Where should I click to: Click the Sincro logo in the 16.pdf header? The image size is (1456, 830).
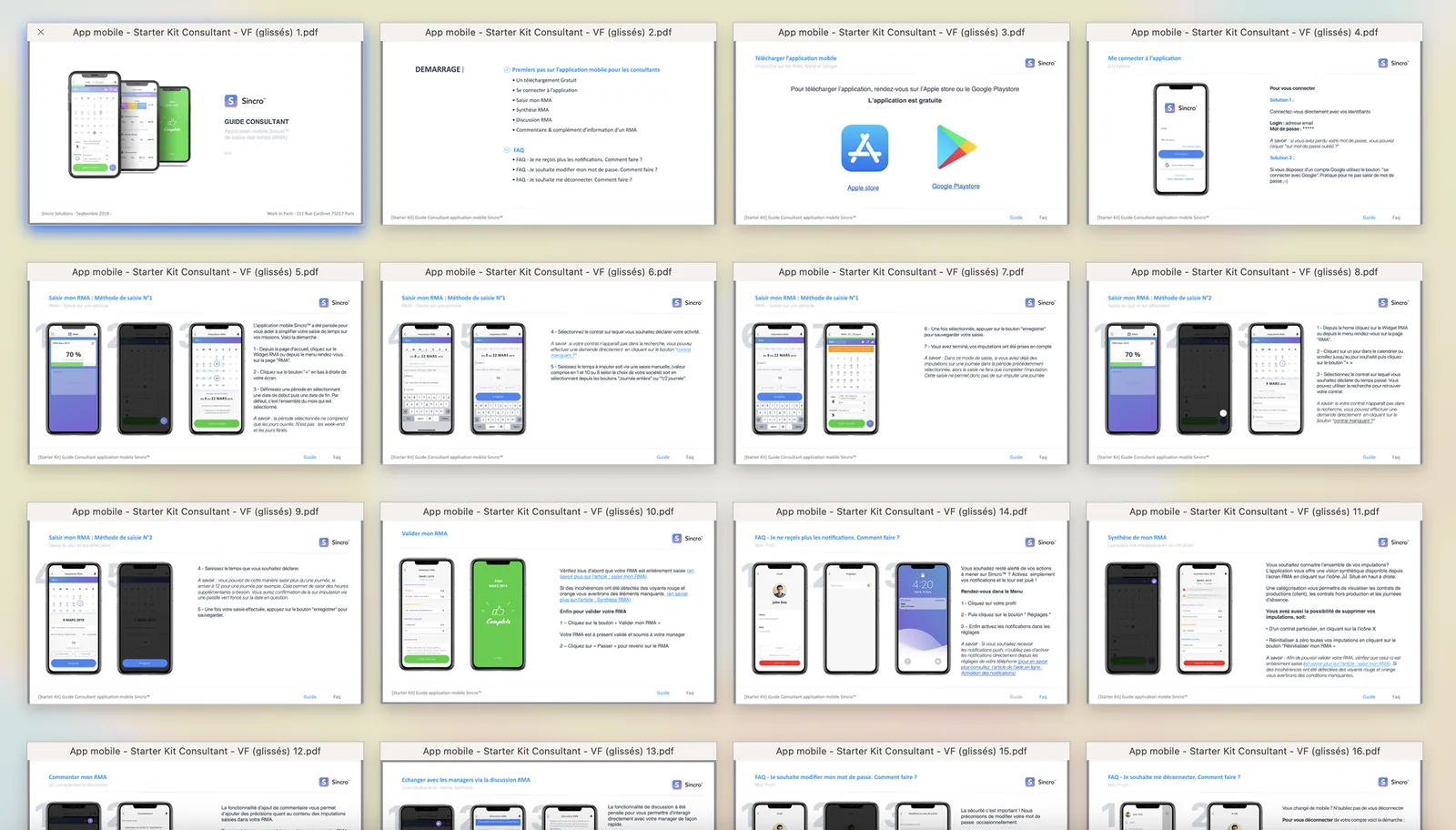click(1393, 782)
